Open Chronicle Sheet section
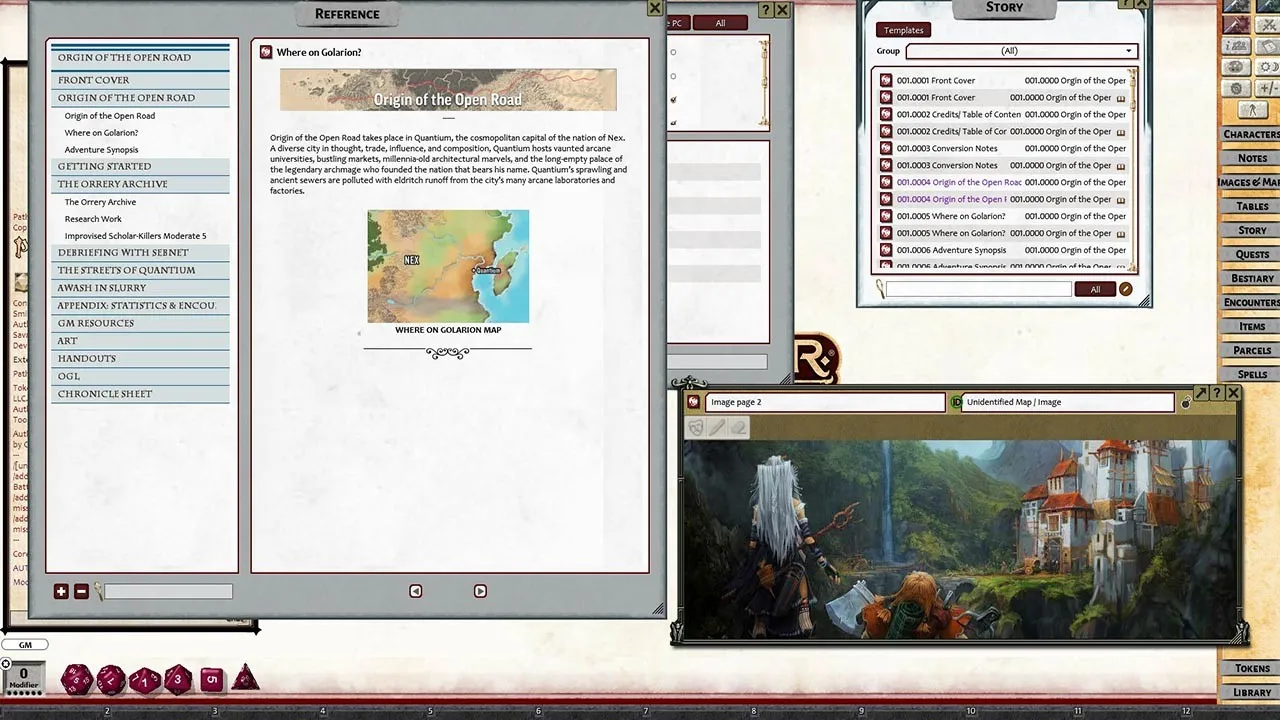This screenshot has width=1280, height=720. (x=141, y=394)
